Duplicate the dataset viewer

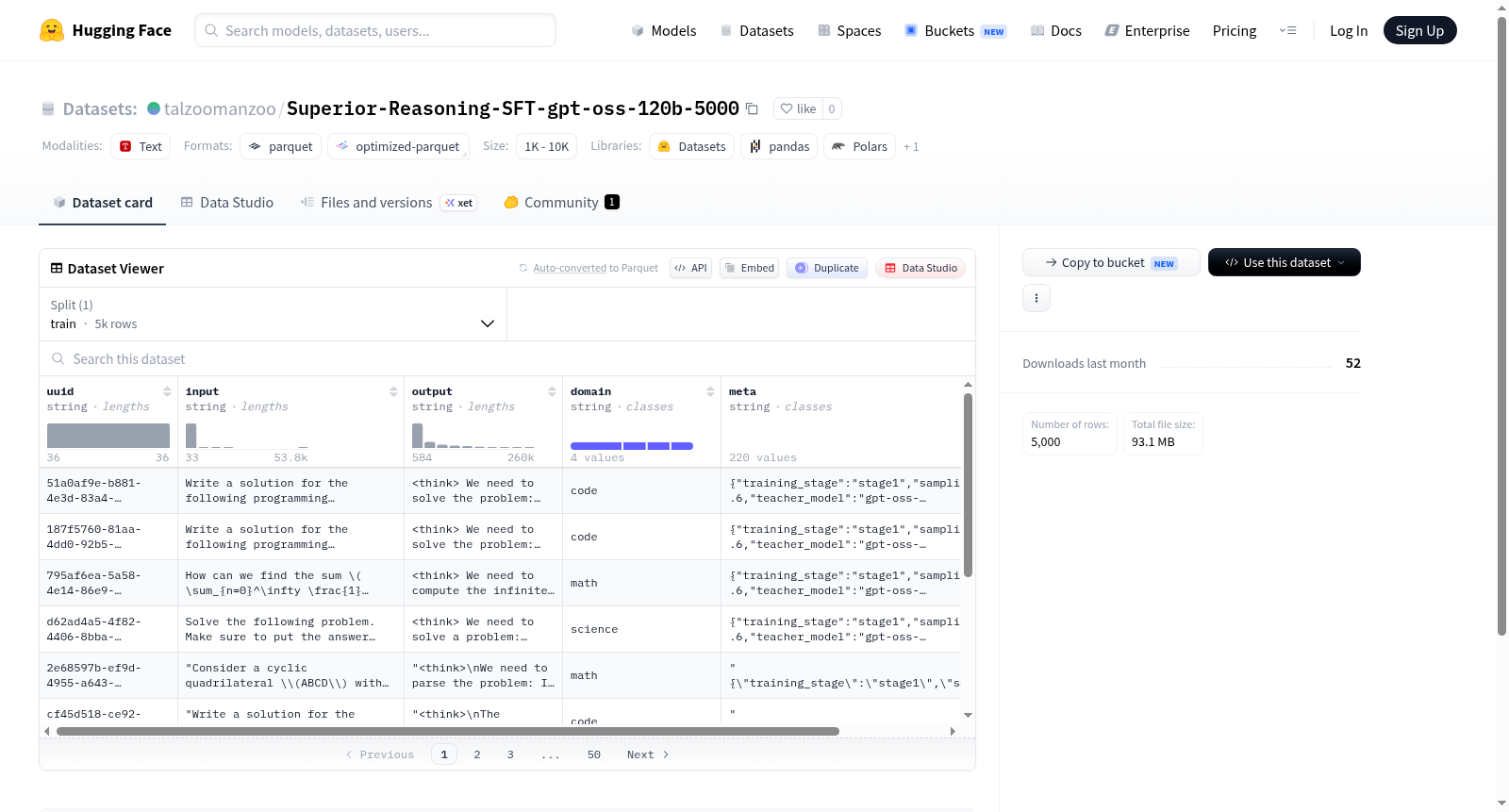[827, 268]
